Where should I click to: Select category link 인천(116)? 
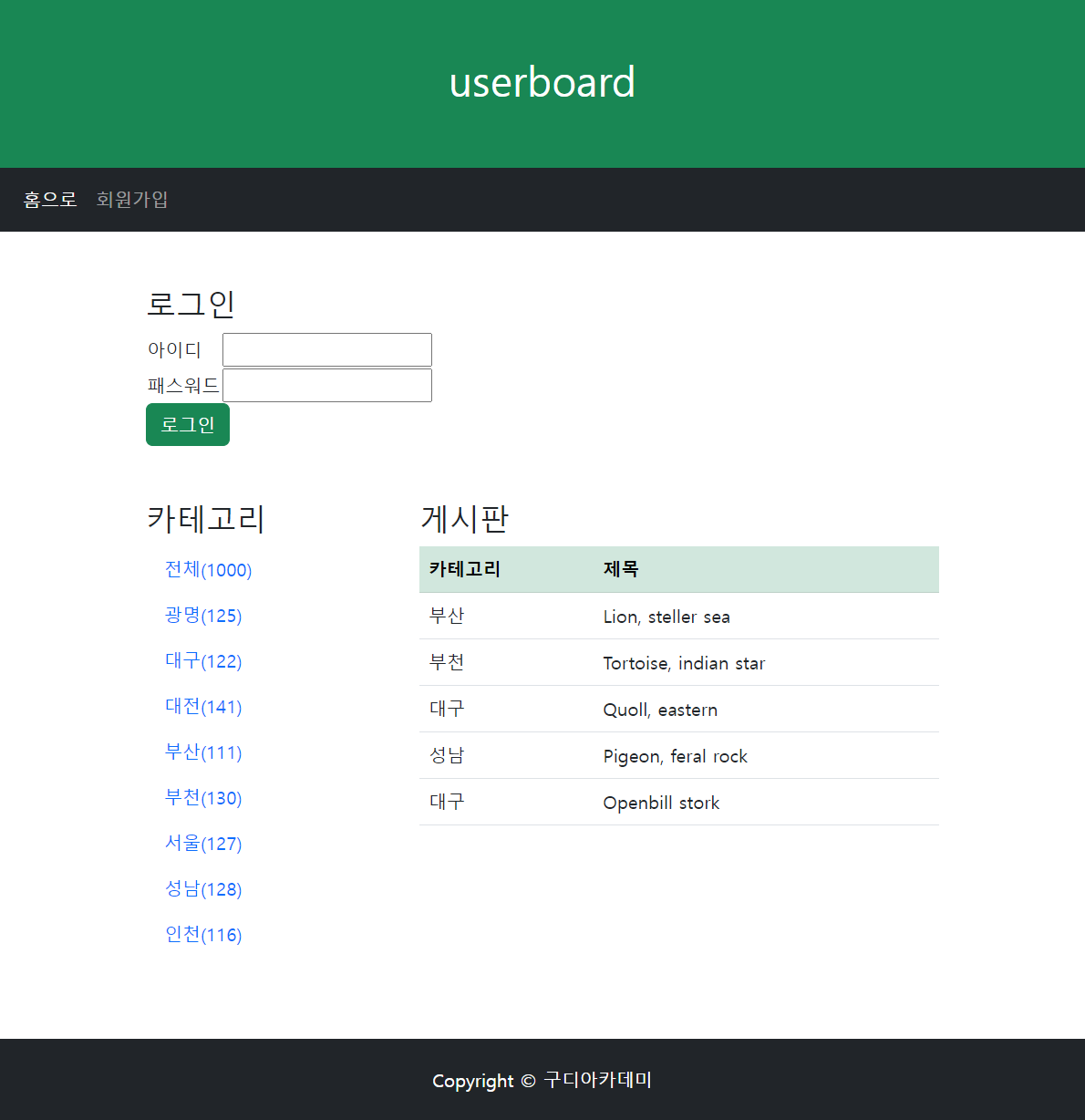[x=203, y=935]
